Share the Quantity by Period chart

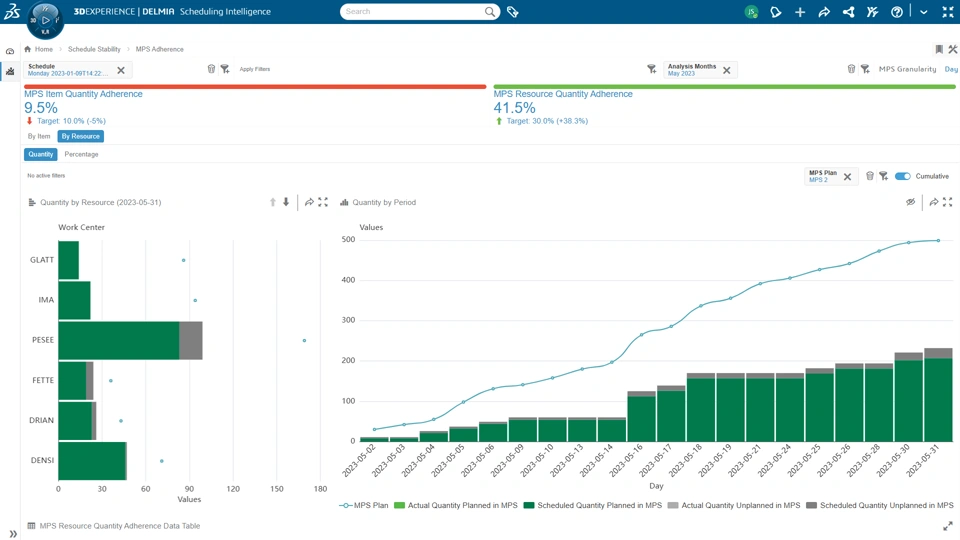[934, 202]
